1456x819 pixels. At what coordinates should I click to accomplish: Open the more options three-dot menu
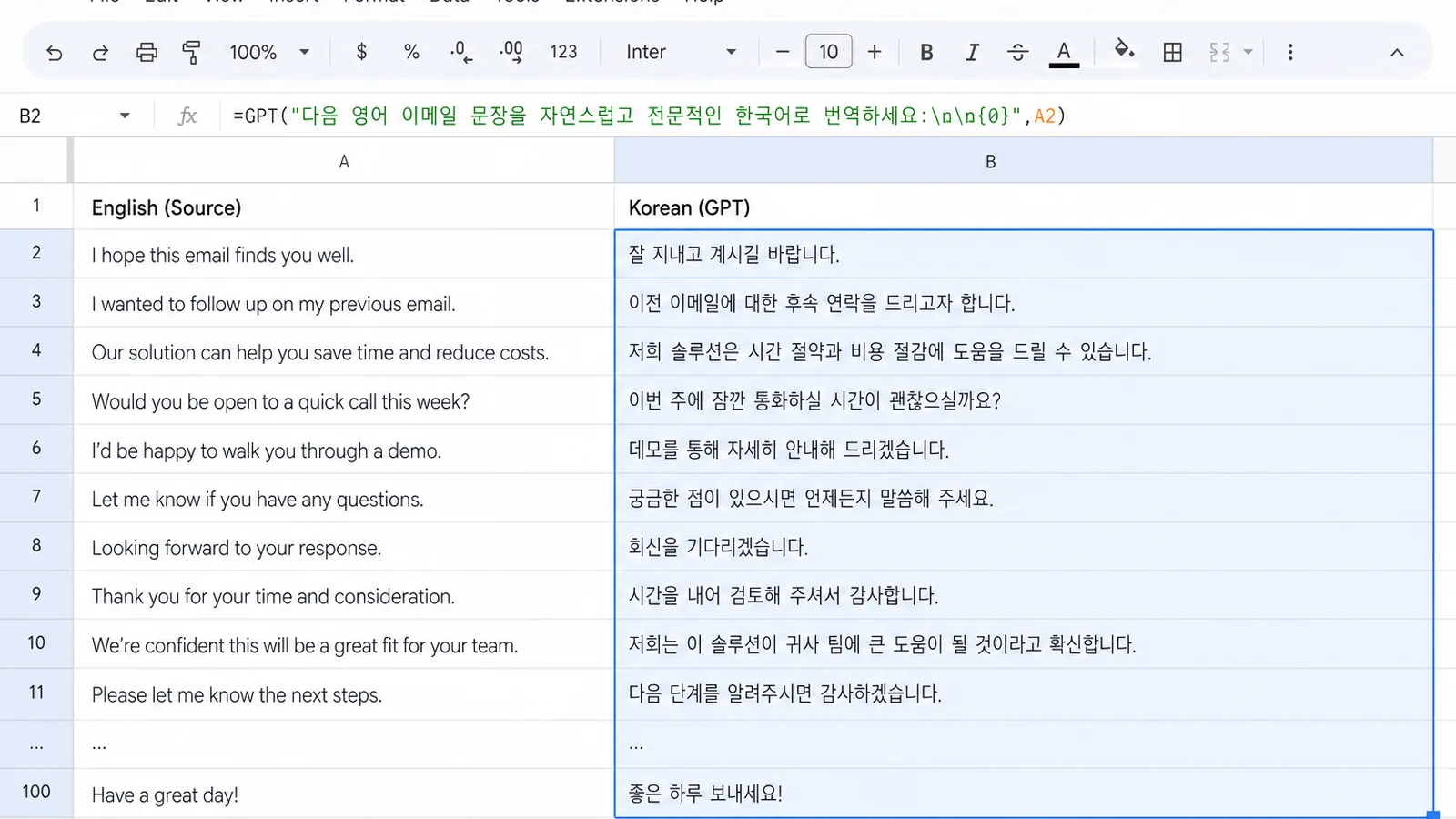coord(1290,53)
